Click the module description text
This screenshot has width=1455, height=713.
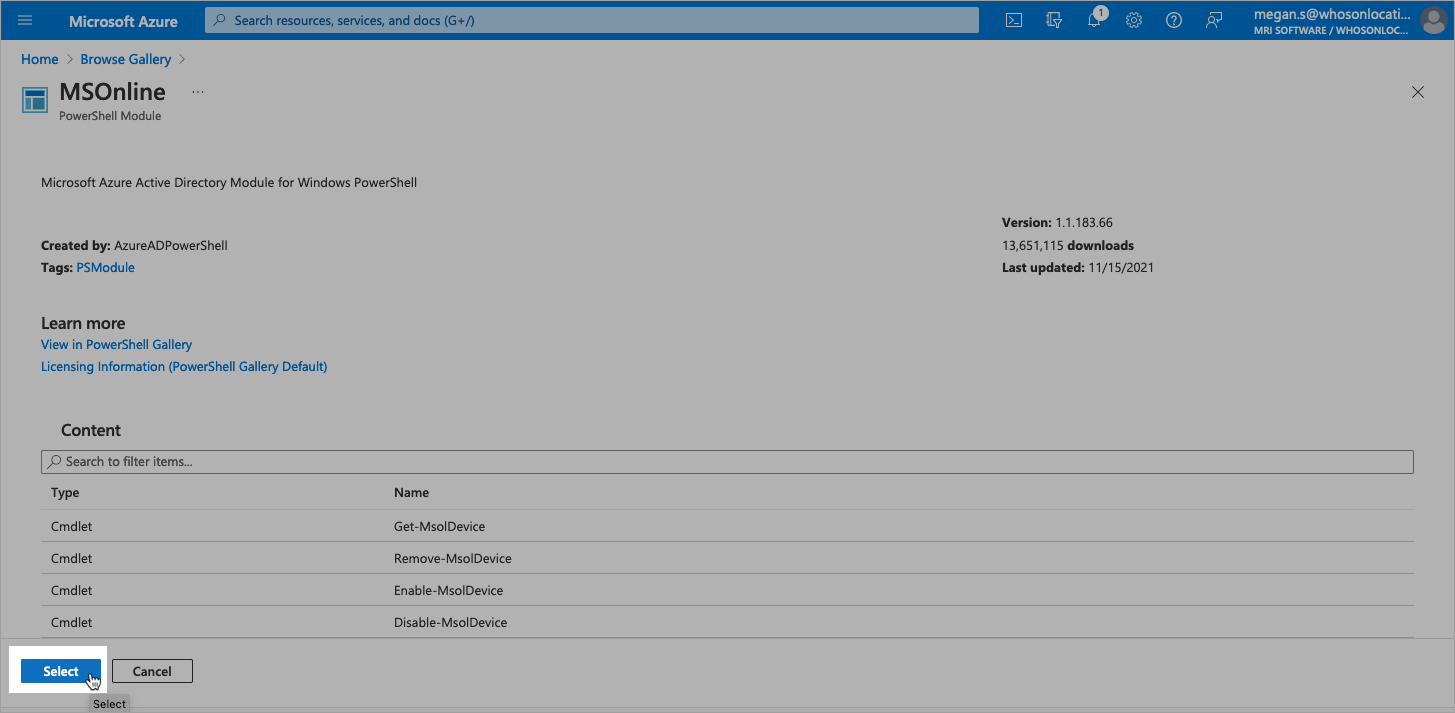coord(229,183)
